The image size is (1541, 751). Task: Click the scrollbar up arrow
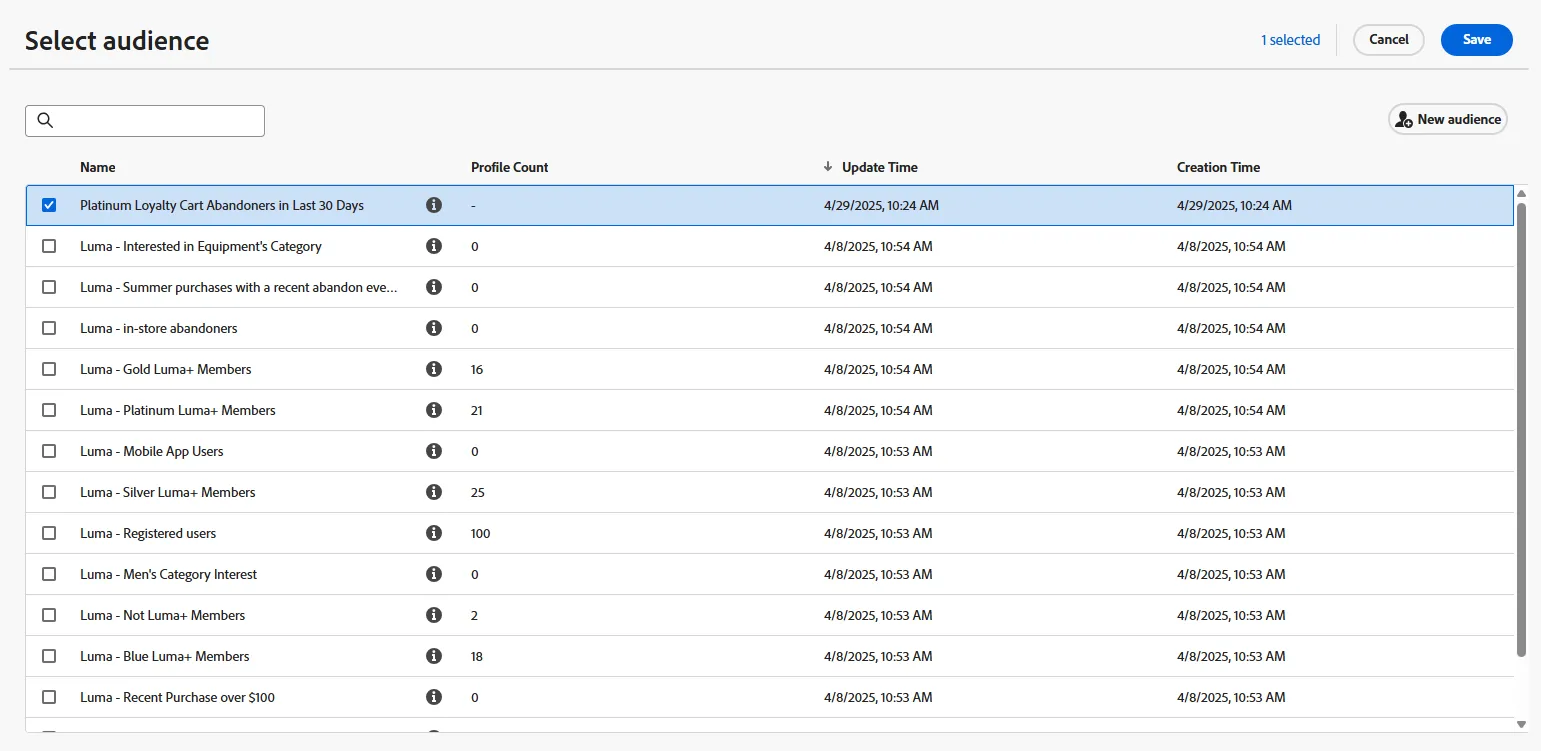click(1522, 193)
